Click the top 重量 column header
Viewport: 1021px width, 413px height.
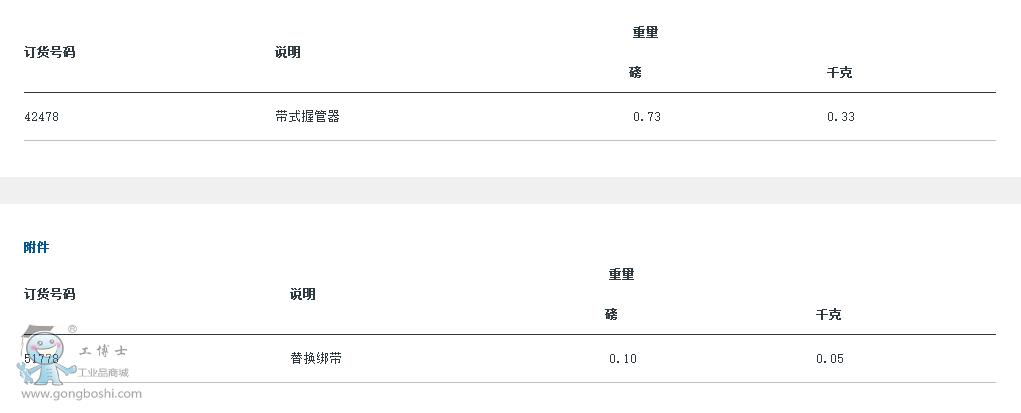point(645,33)
